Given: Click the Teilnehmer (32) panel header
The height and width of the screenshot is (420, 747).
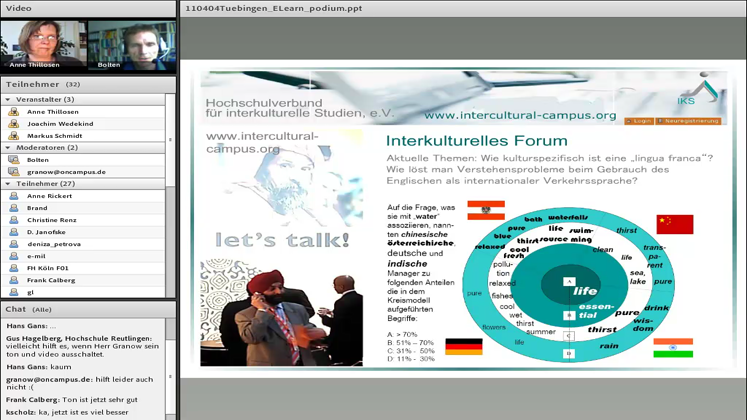Looking at the screenshot, I should pos(88,84).
